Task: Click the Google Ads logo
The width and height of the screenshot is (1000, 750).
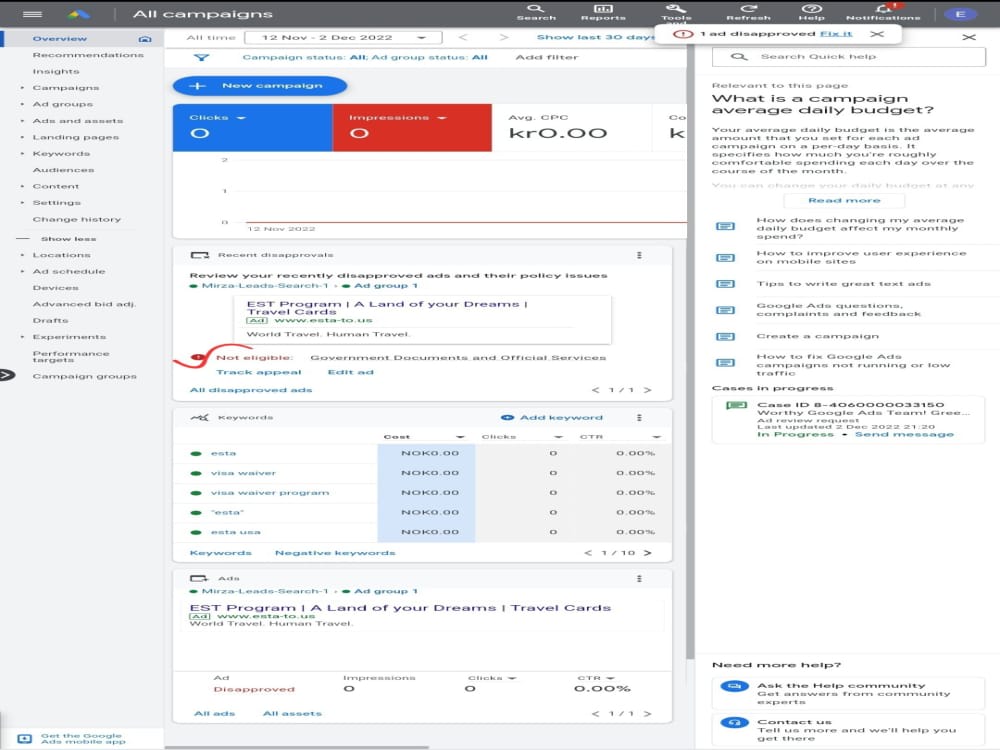Action: pos(78,14)
